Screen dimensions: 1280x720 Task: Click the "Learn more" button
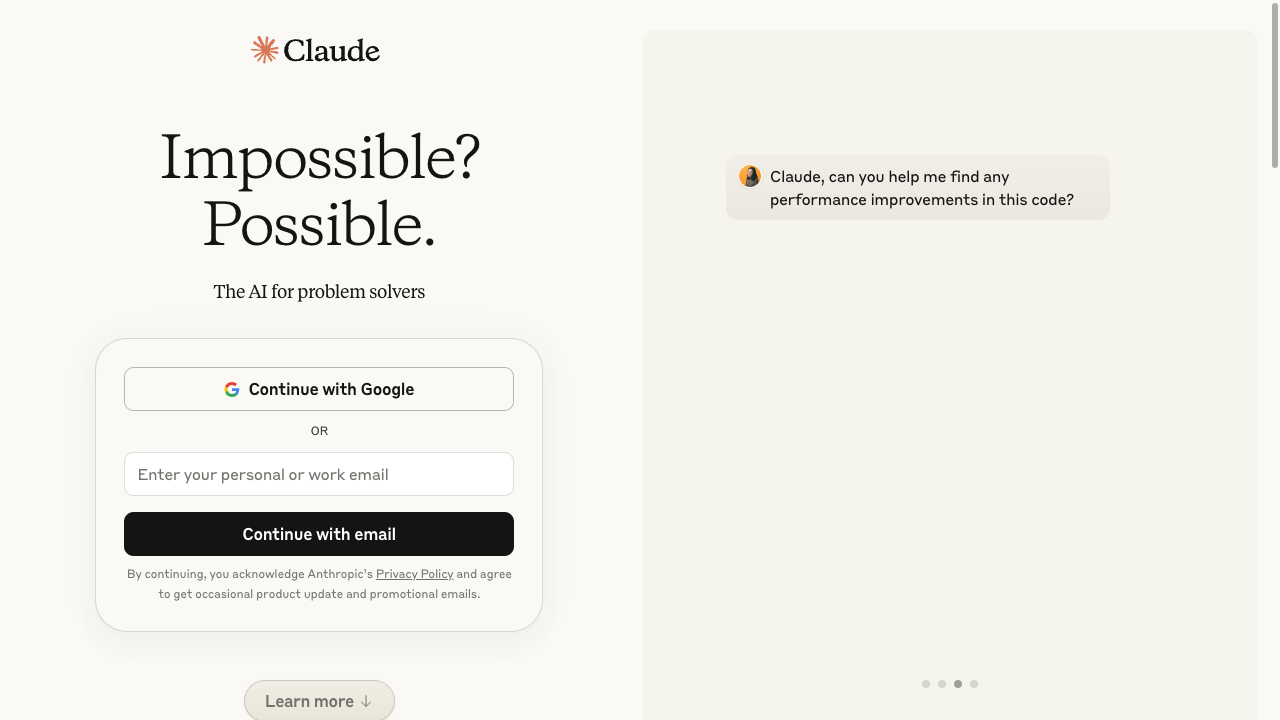[319, 700]
